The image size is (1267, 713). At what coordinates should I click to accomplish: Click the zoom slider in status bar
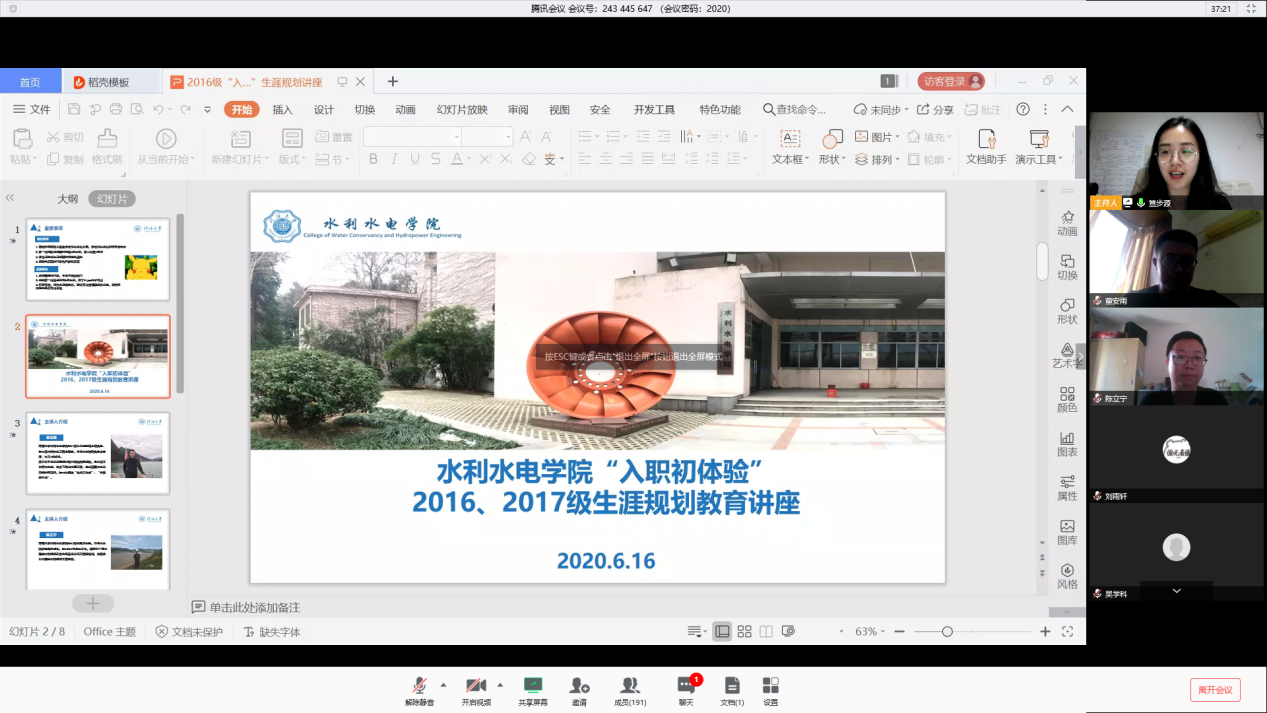tap(946, 632)
